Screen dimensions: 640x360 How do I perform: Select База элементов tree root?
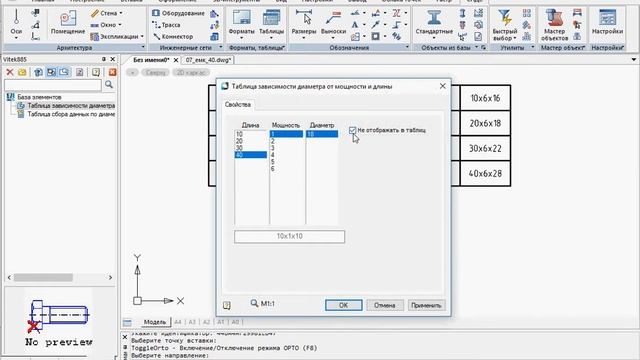(x=39, y=97)
